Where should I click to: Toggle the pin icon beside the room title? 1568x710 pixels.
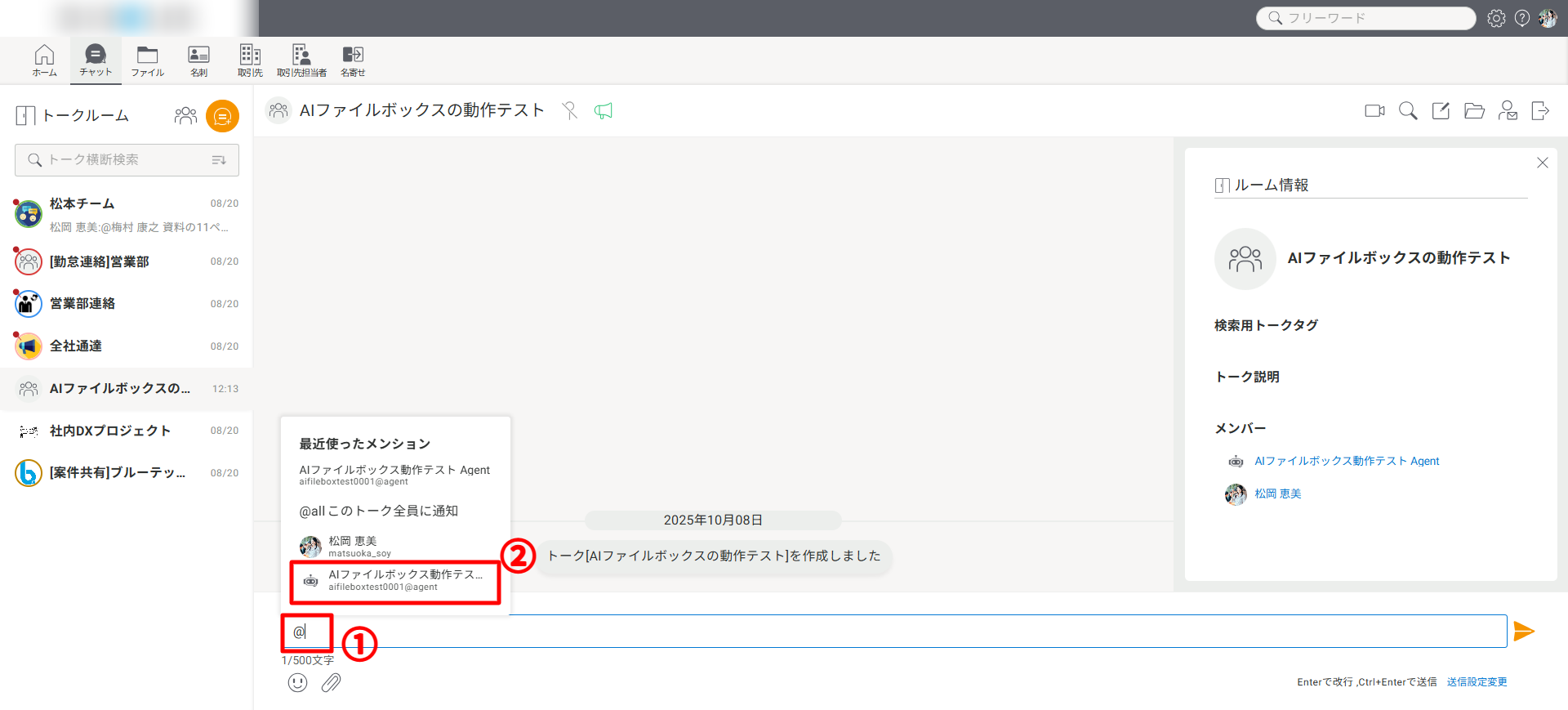click(570, 111)
